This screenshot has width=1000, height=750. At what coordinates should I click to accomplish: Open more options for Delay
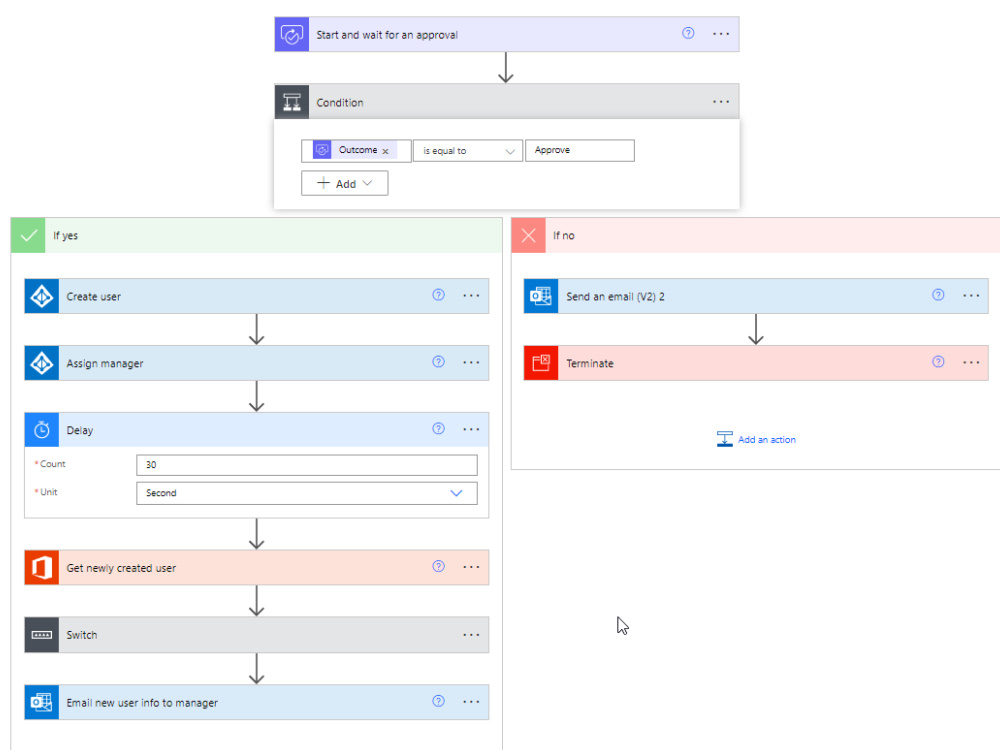coord(471,429)
